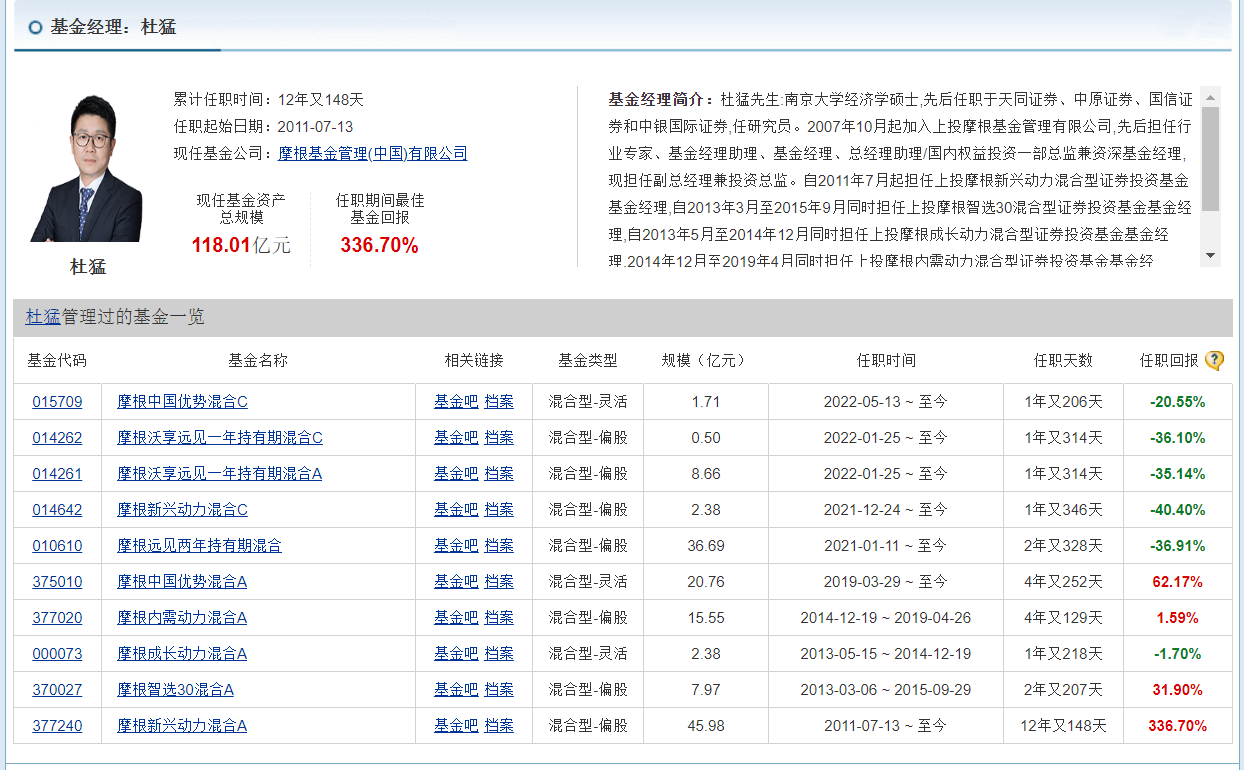
Task: Open fund code 377020
Action: [57, 618]
